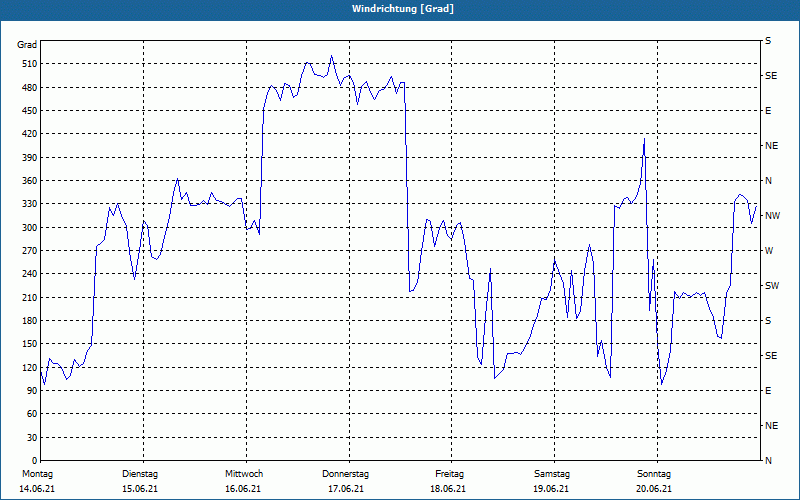Click the SW compass label on right axis

click(x=772, y=286)
